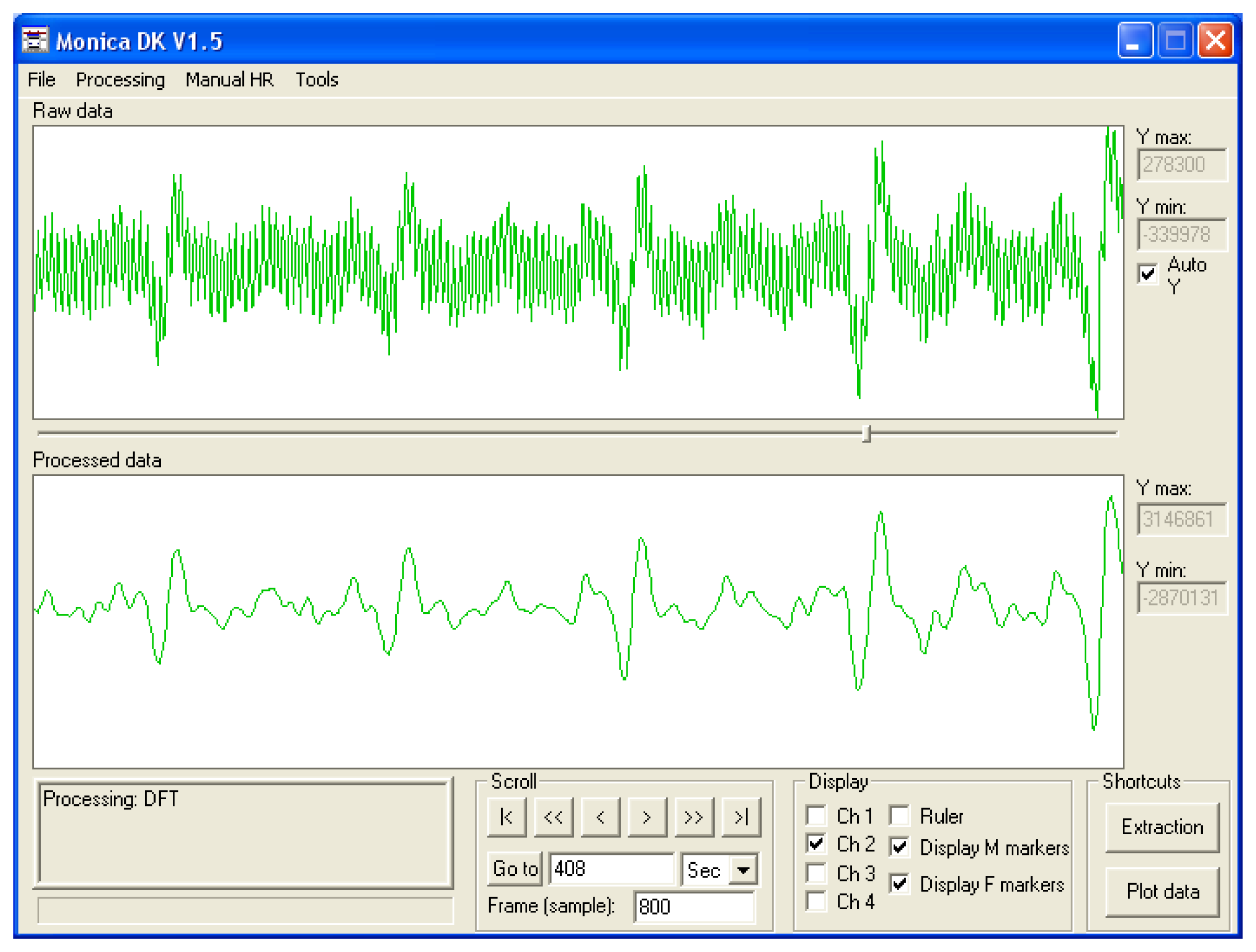Open the Sec units dropdown
Screen dimensions: 1256x952
743,870
